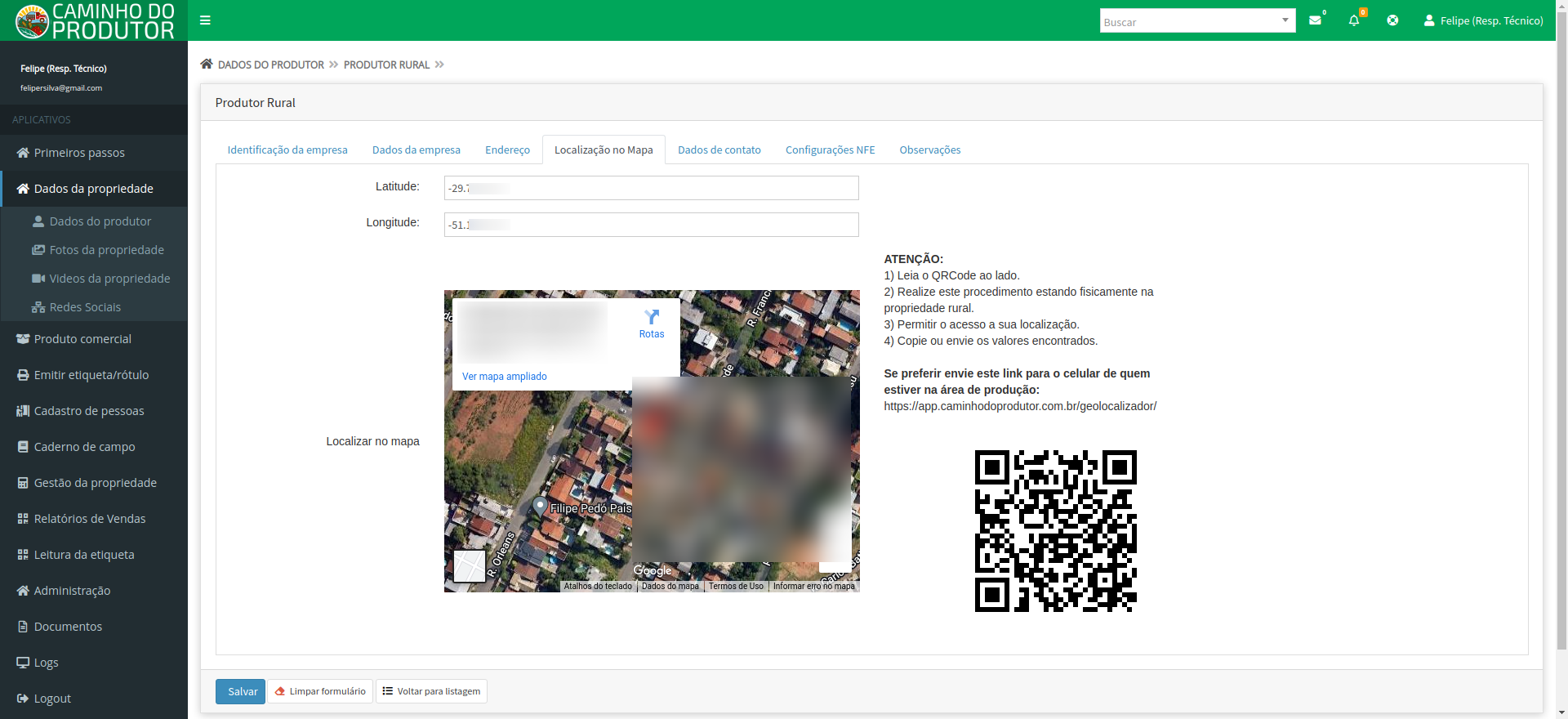Open the envelope messages icon
Image resolution: width=1568 pixels, height=719 pixels.
1315,20
